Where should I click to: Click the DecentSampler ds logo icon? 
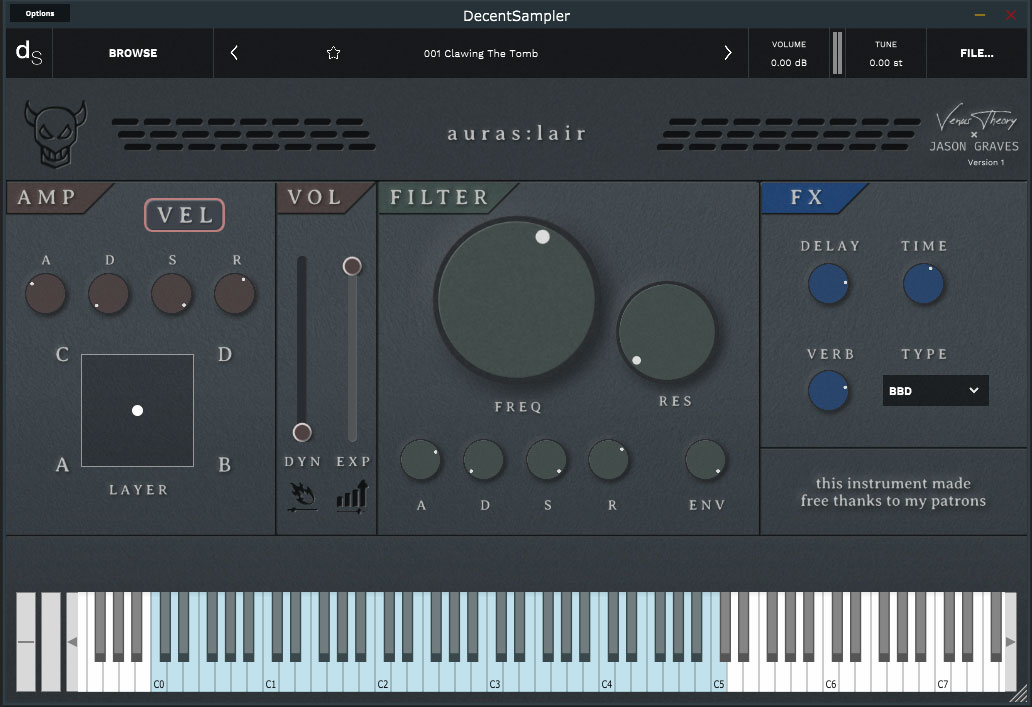(x=29, y=53)
